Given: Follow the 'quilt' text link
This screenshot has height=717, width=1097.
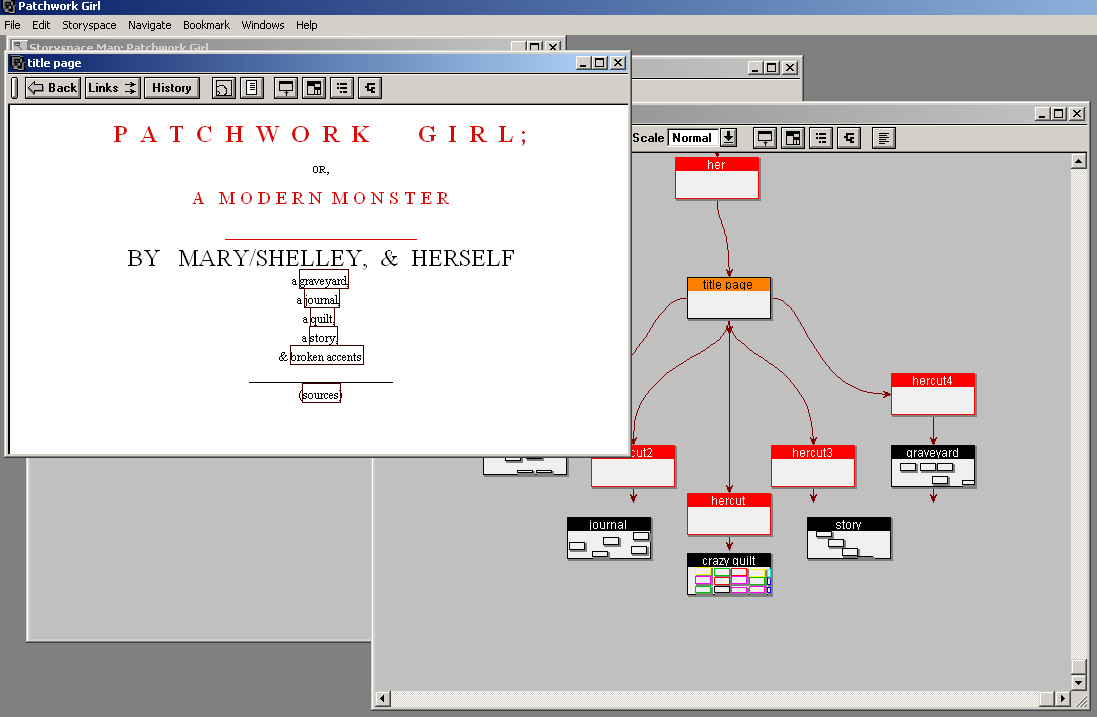Looking at the screenshot, I should (322, 318).
